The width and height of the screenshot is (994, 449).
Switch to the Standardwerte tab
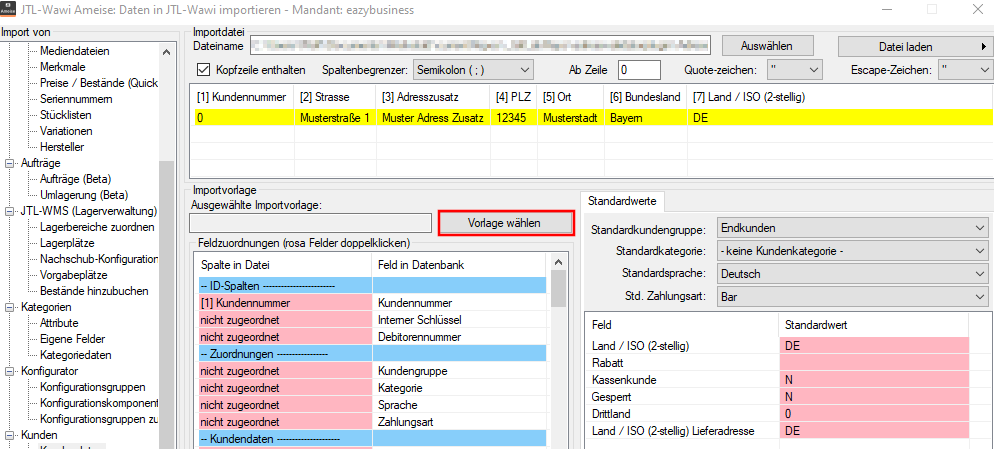pos(622,202)
